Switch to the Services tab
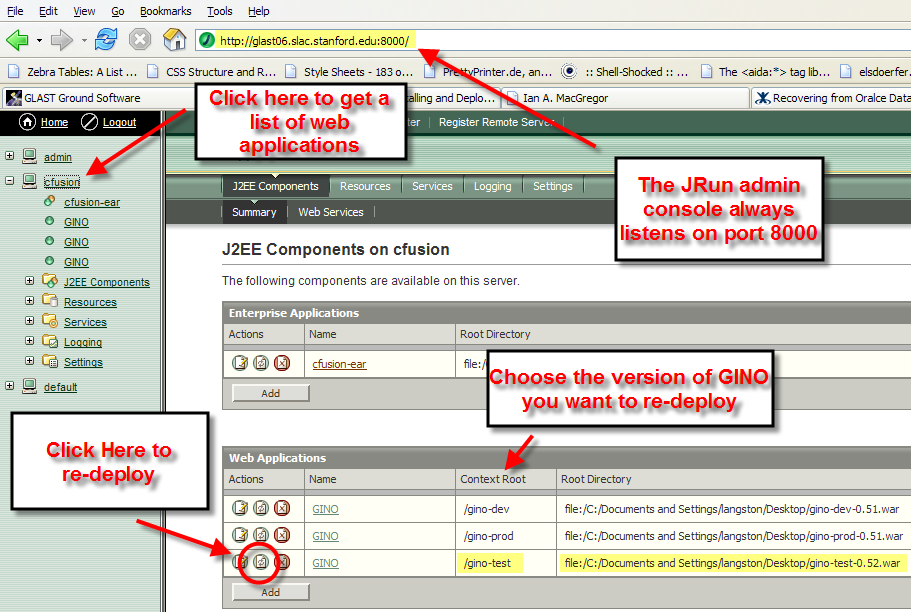911x612 pixels. point(432,186)
